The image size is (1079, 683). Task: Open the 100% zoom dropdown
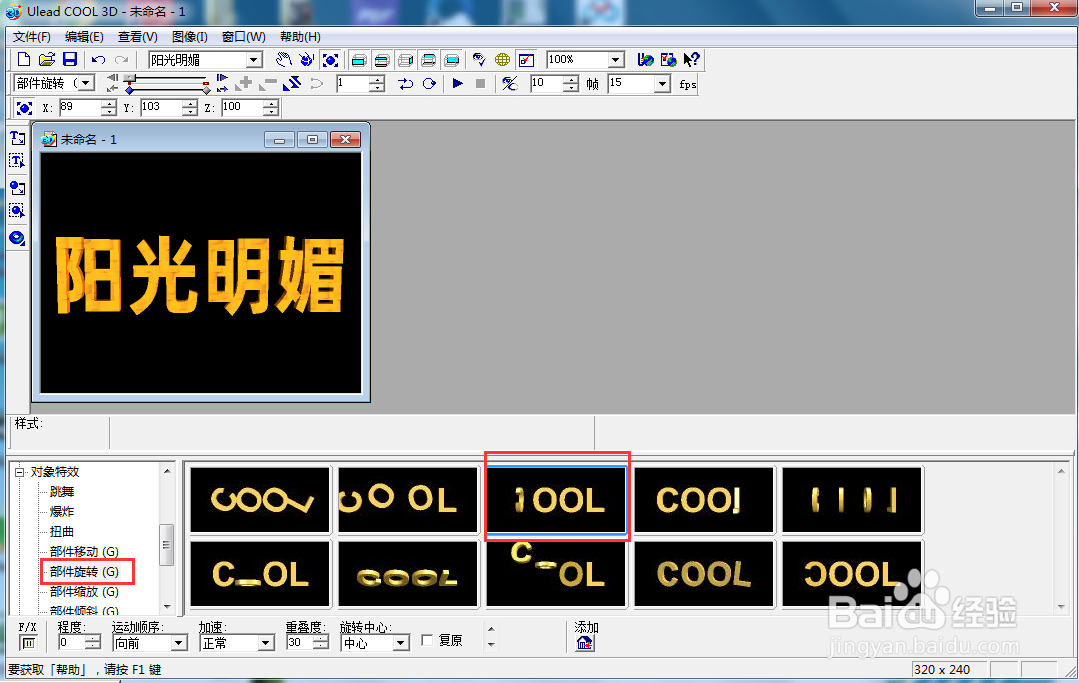616,60
